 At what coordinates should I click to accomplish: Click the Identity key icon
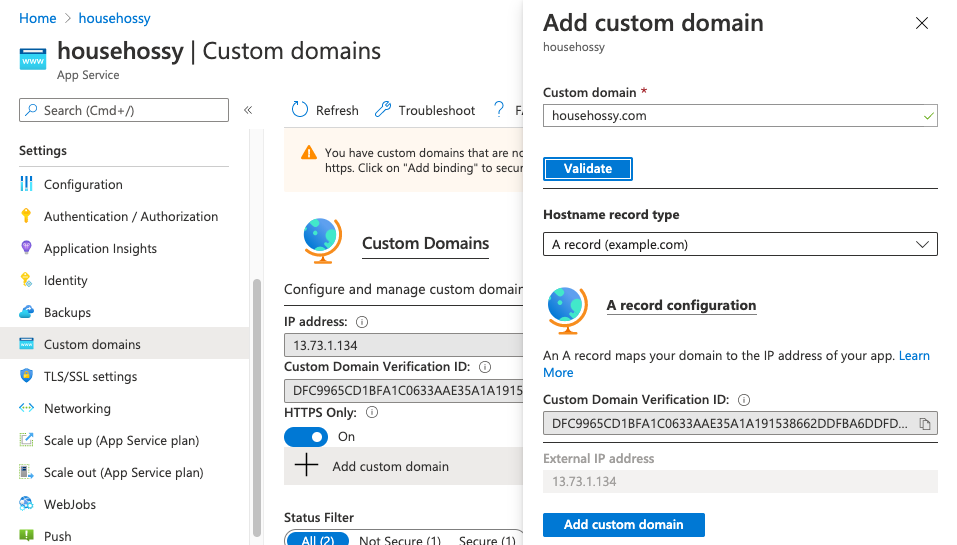26,280
